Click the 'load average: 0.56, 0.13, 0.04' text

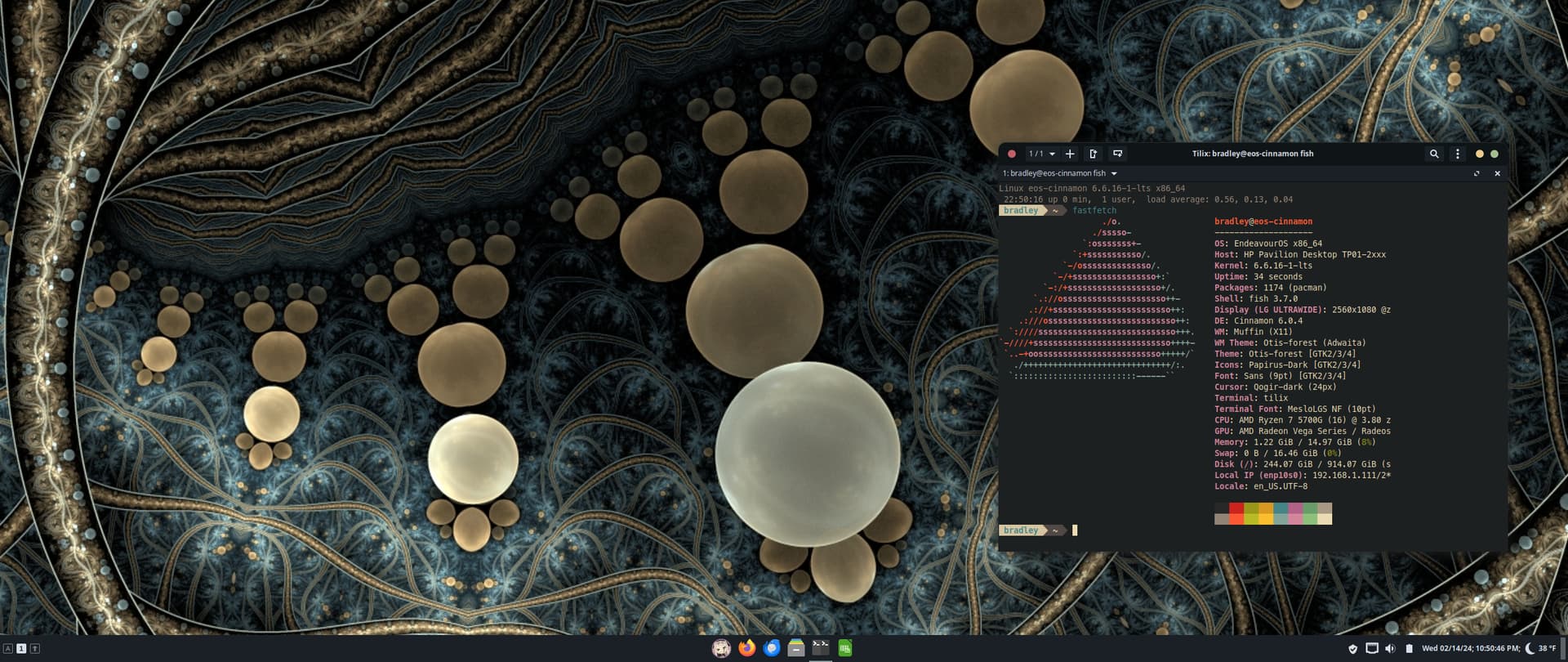tap(1219, 199)
